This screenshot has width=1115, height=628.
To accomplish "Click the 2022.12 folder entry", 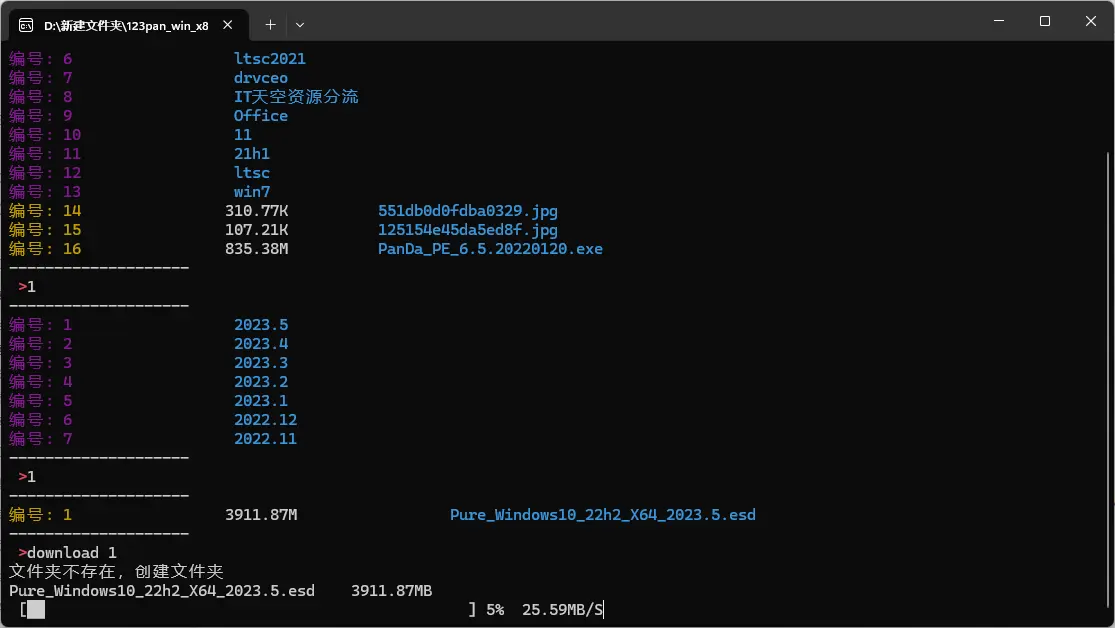I will click(x=265, y=420).
